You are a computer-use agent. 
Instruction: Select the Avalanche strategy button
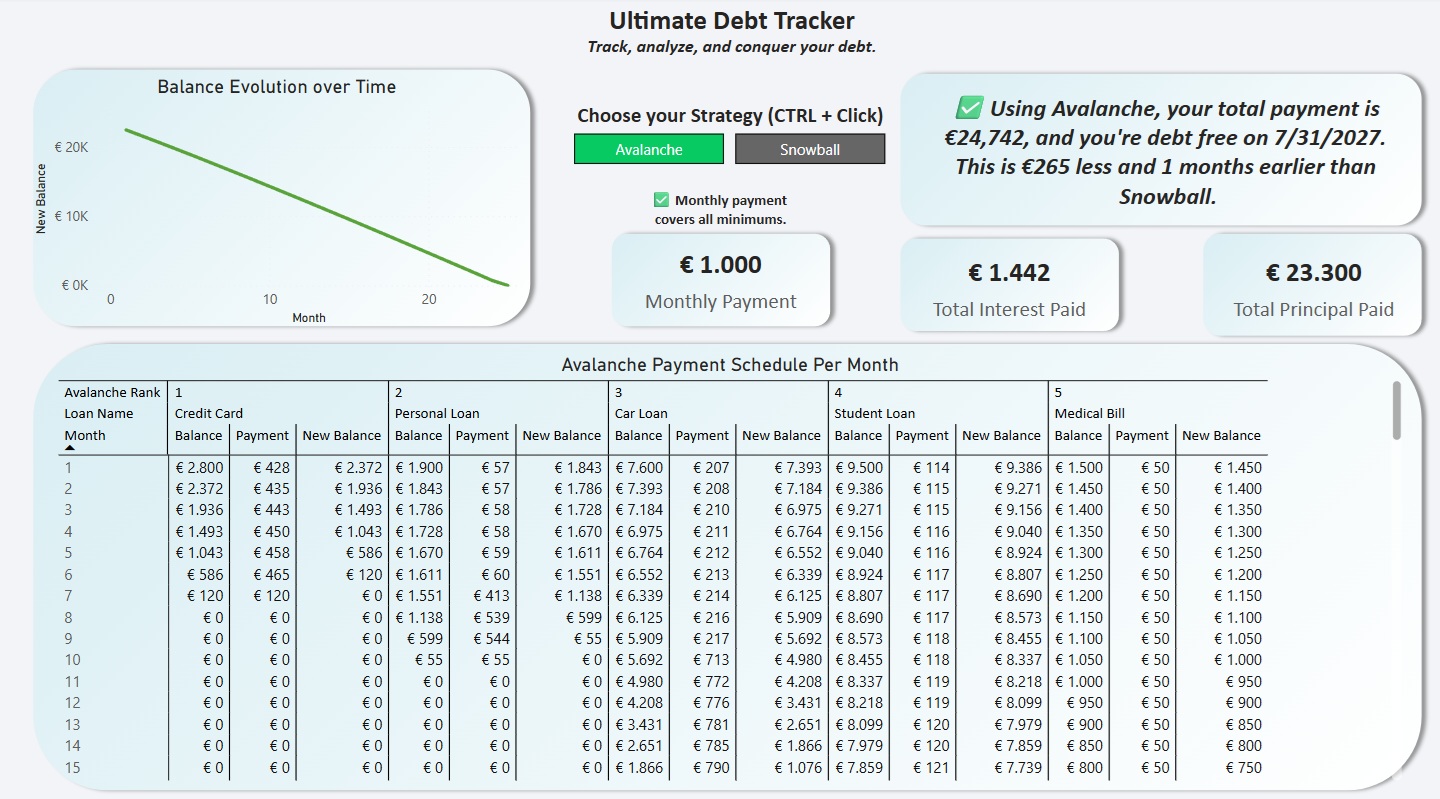click(x=648, y=149)
